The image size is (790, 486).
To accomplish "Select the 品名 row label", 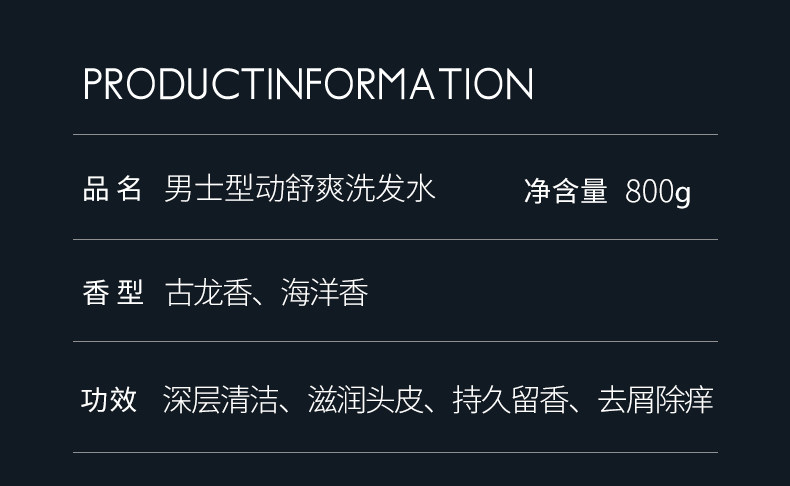I will pos(112,189).
